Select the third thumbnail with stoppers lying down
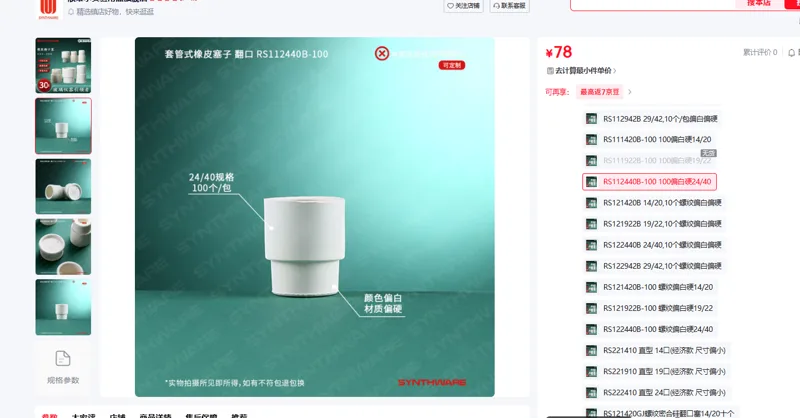 63,186
